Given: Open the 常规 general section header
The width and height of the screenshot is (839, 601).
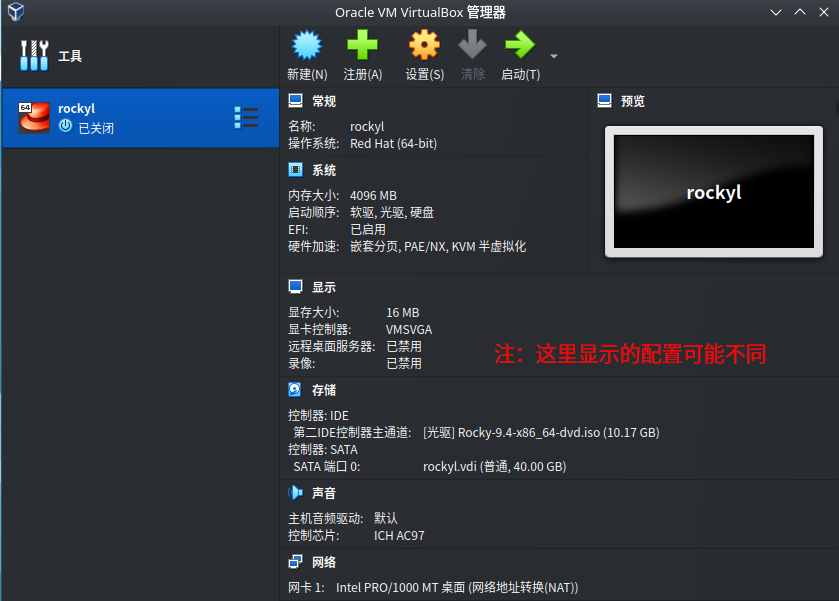Looking at the screenshot, I should [x=324, y=101].
